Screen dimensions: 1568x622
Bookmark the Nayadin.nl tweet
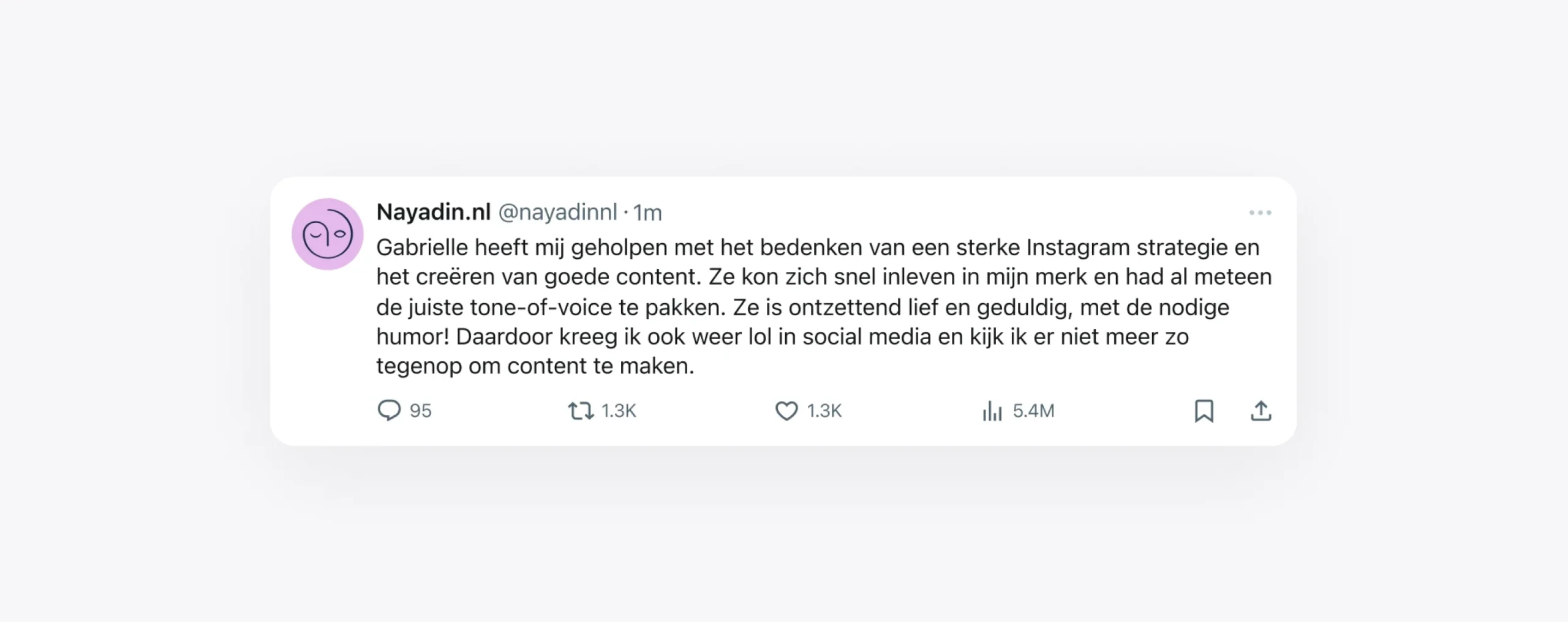1204,411
